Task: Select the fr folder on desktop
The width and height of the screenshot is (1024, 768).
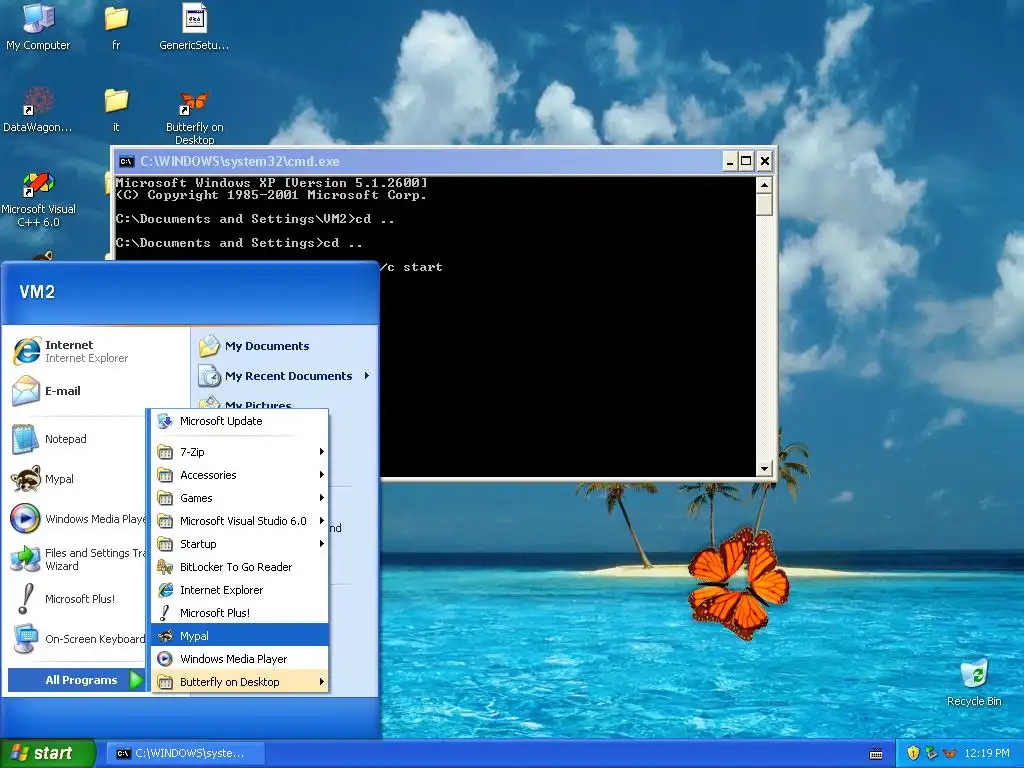Action: 116,27
